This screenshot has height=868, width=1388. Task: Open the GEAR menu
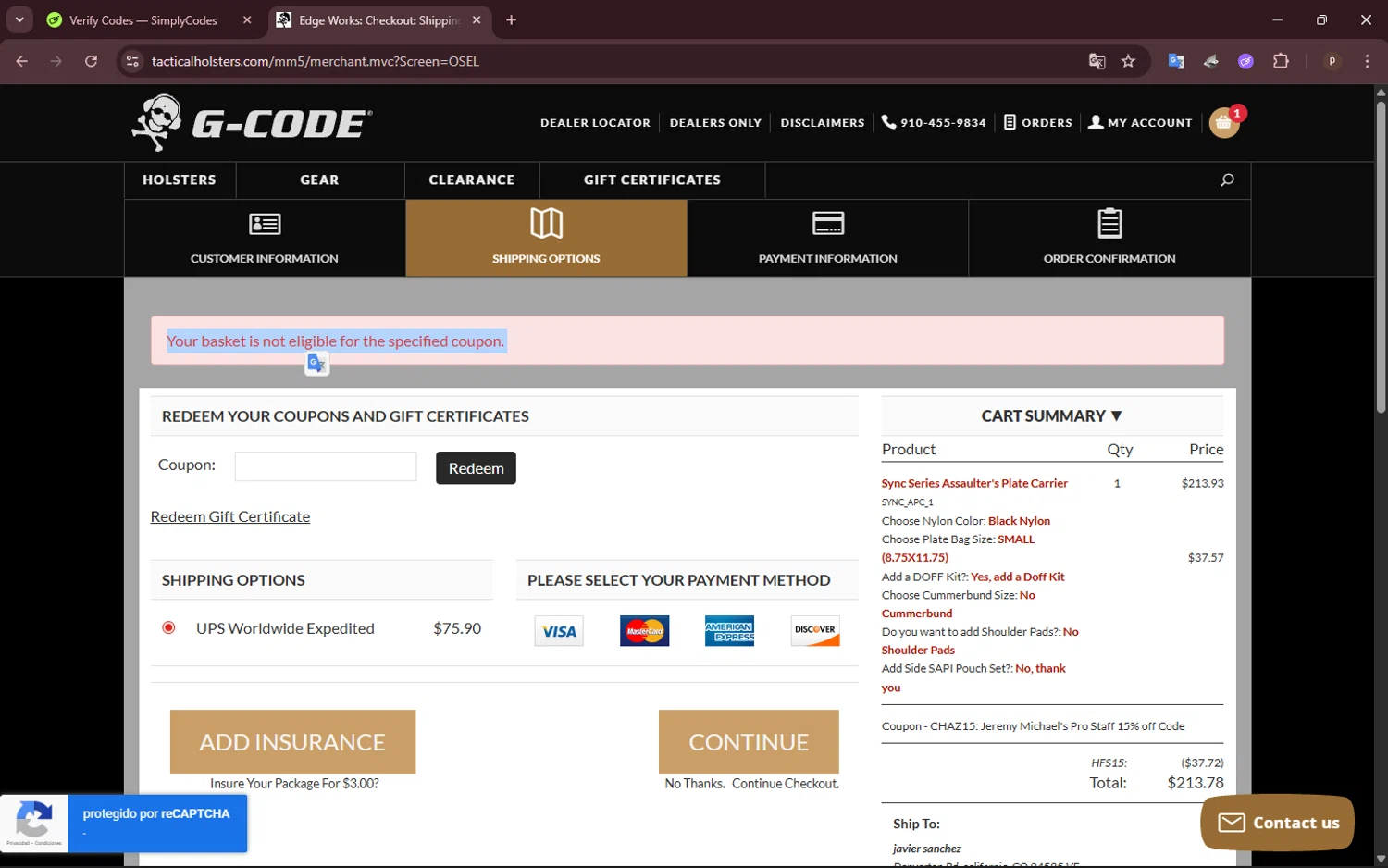coord(319,180)
